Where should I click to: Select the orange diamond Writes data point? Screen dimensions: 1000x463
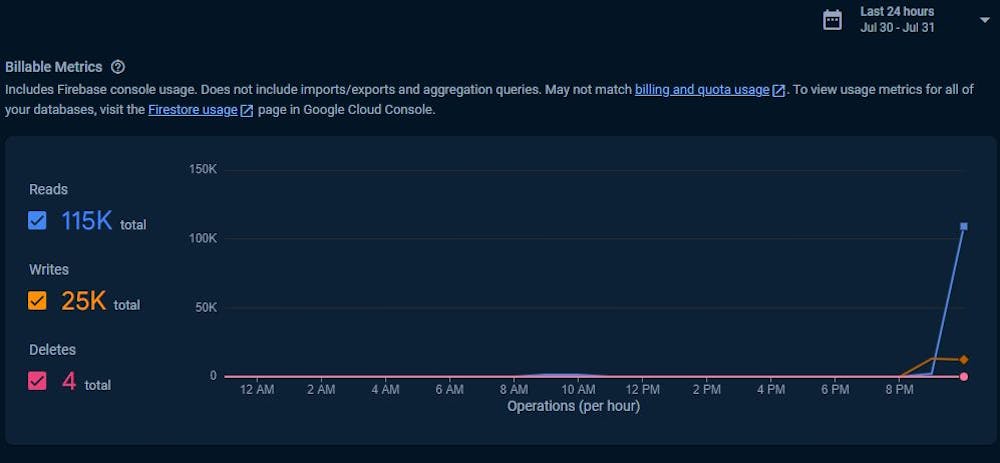(964, 360)
